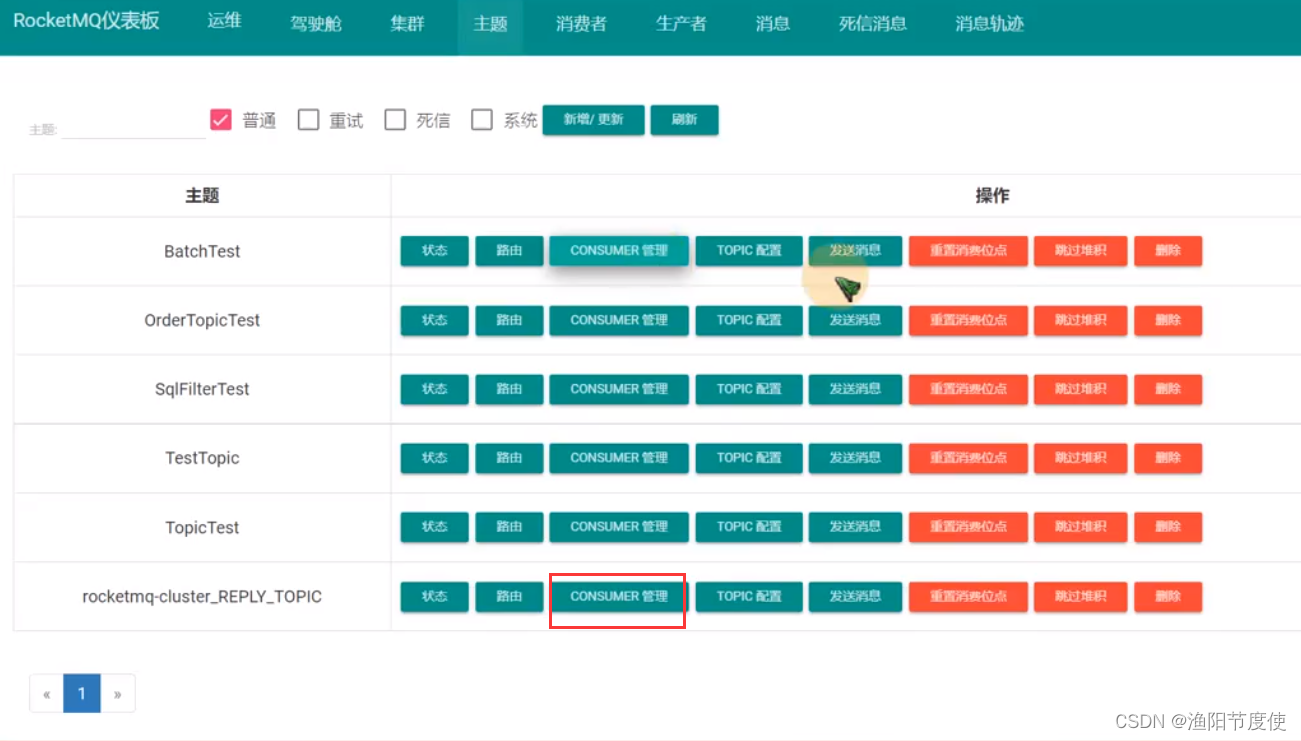Open TOPIC 配置 for TestTopic
The width and height of the screenshot is (1301, 741).
click(x=749, y=458)
